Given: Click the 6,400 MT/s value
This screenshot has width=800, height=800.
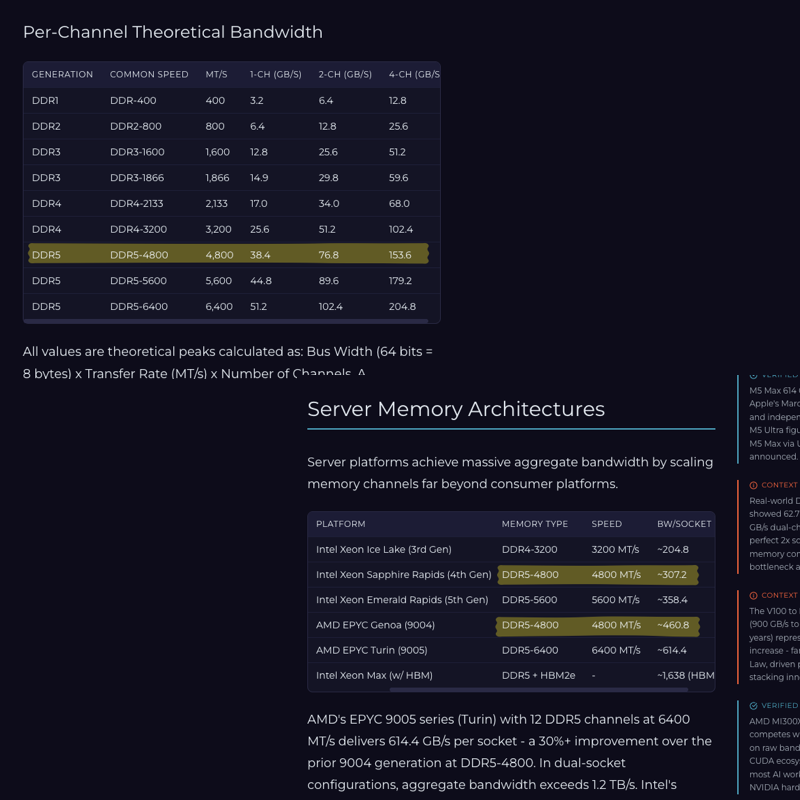Looking at the screenshot, I should 218,306.
